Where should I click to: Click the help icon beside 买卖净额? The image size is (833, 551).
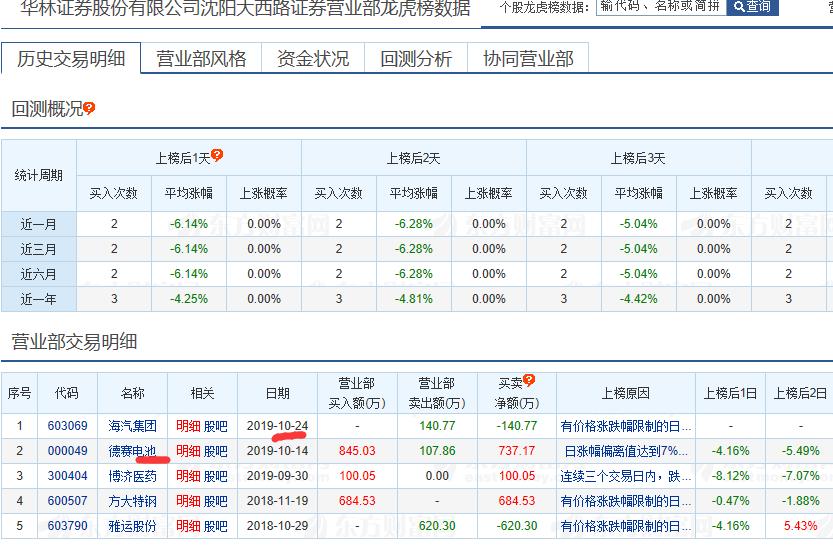(x=529, y=379)
